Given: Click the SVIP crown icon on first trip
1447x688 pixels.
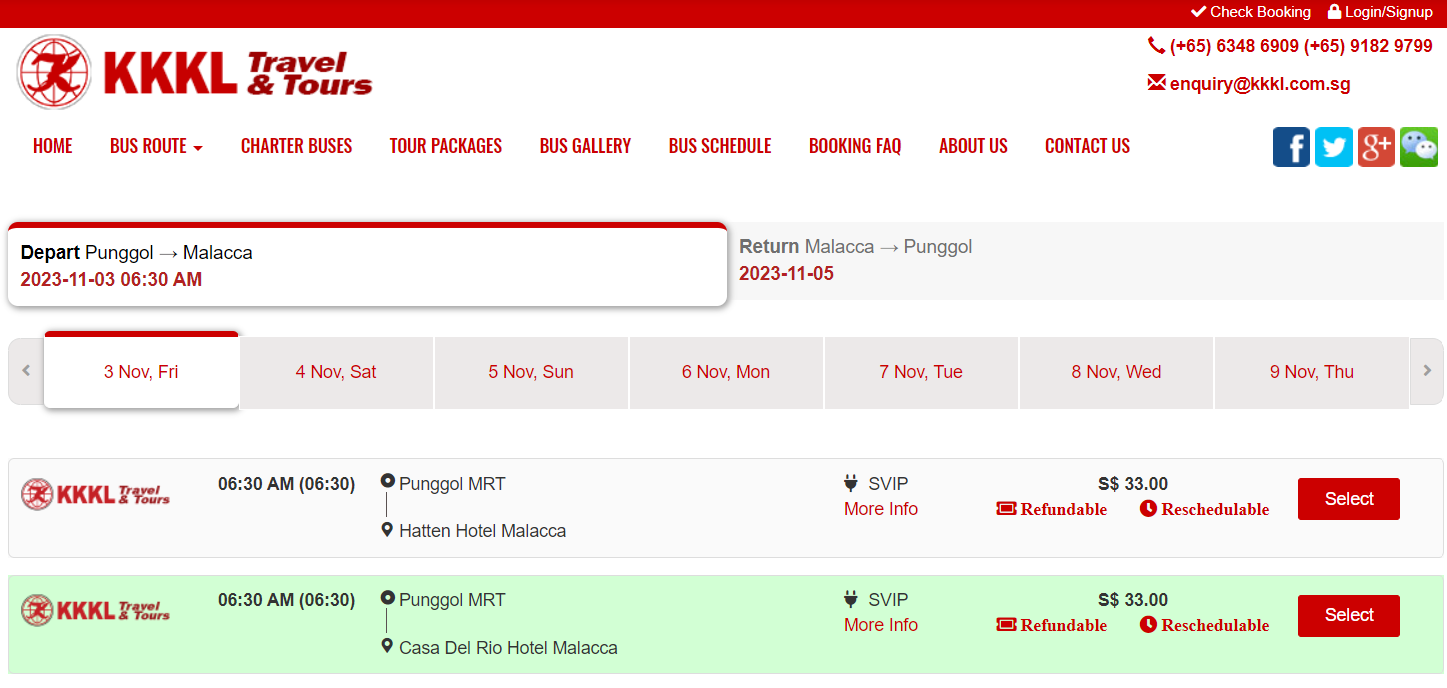Looking at the screenshot, I should pyautogui.click(x=849, y=483).
